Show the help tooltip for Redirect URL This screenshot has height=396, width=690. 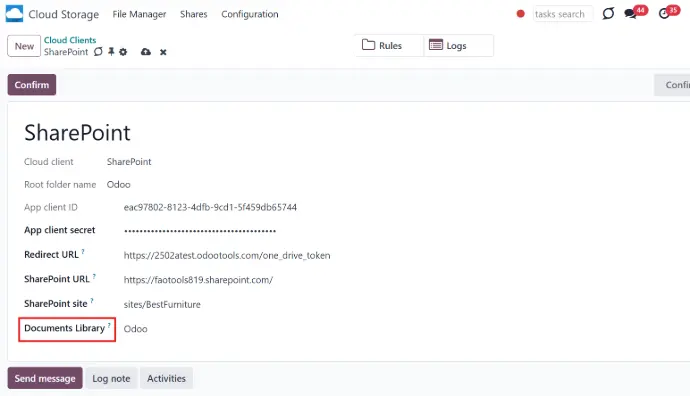coord(83,252)
